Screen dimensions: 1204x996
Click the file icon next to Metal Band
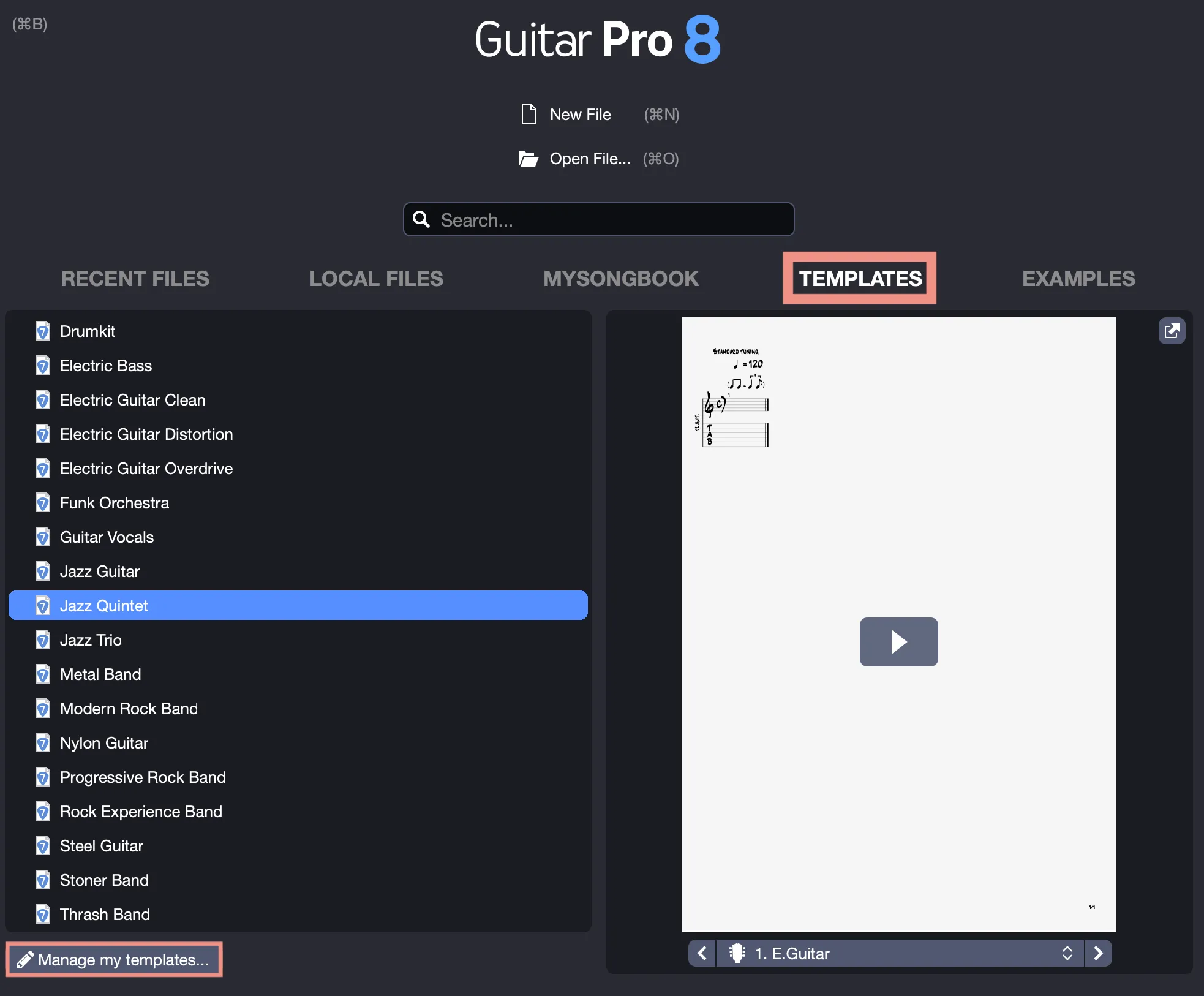(43, 674)
